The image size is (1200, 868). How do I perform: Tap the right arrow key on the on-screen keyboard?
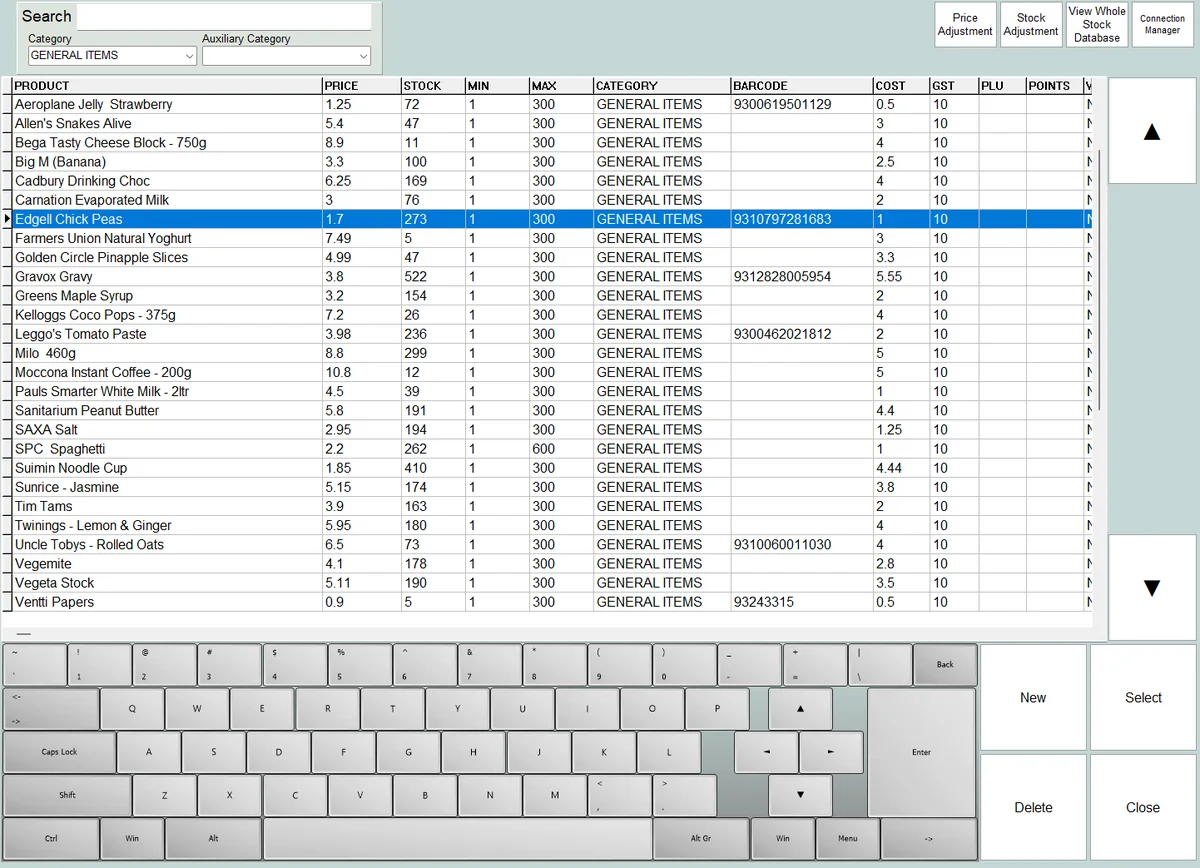pos(831,752)
